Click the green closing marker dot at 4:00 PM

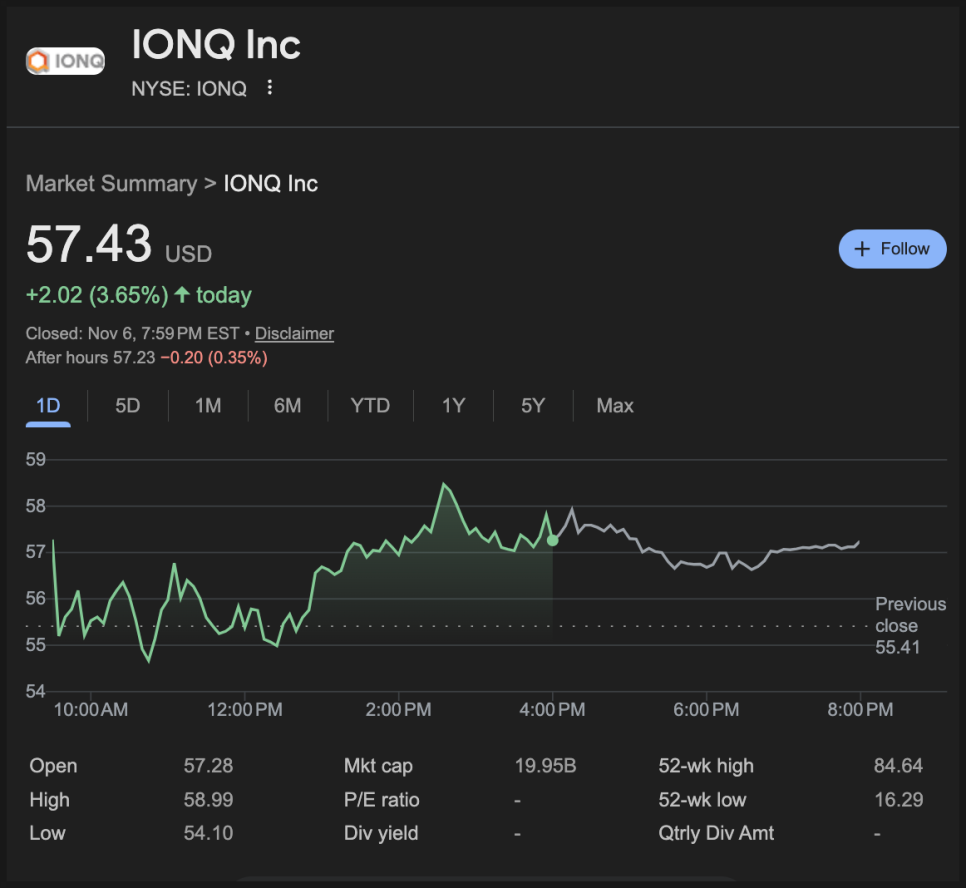(x=553, y=540)
